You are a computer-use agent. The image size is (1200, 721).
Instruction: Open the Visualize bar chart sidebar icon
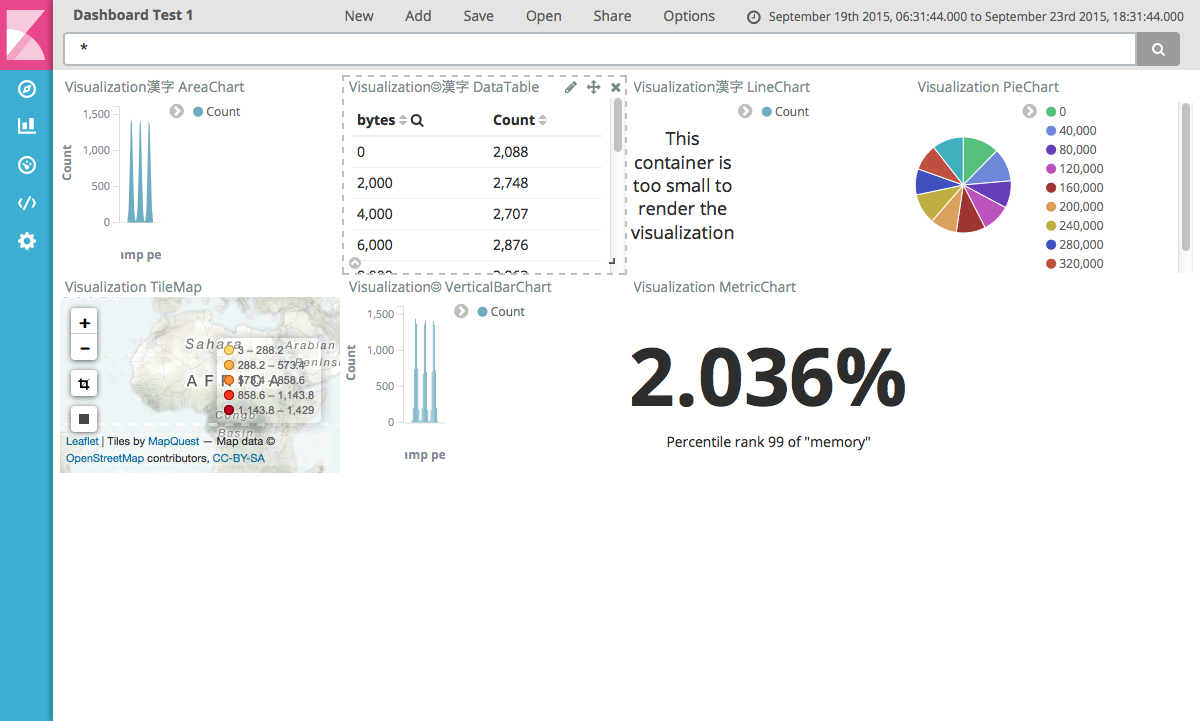click(x=27, y=126)
